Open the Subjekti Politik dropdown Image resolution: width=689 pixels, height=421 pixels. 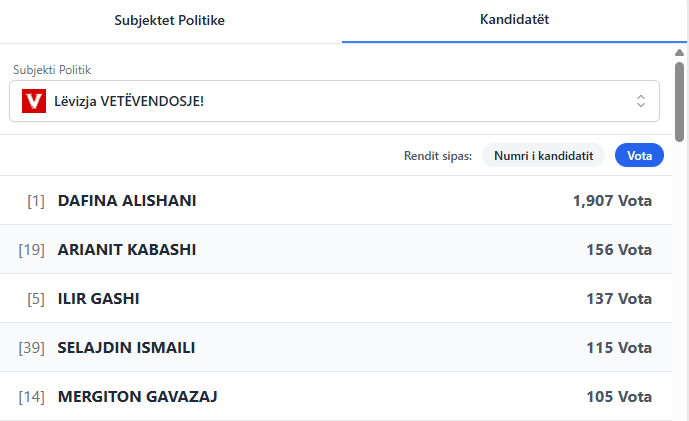click(x=334, y=101)
